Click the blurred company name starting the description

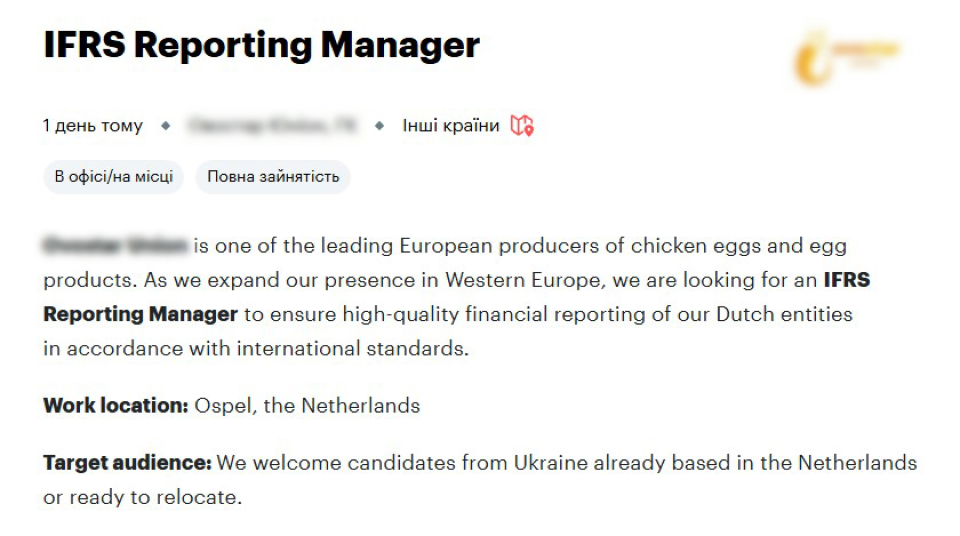click(115, 245)
